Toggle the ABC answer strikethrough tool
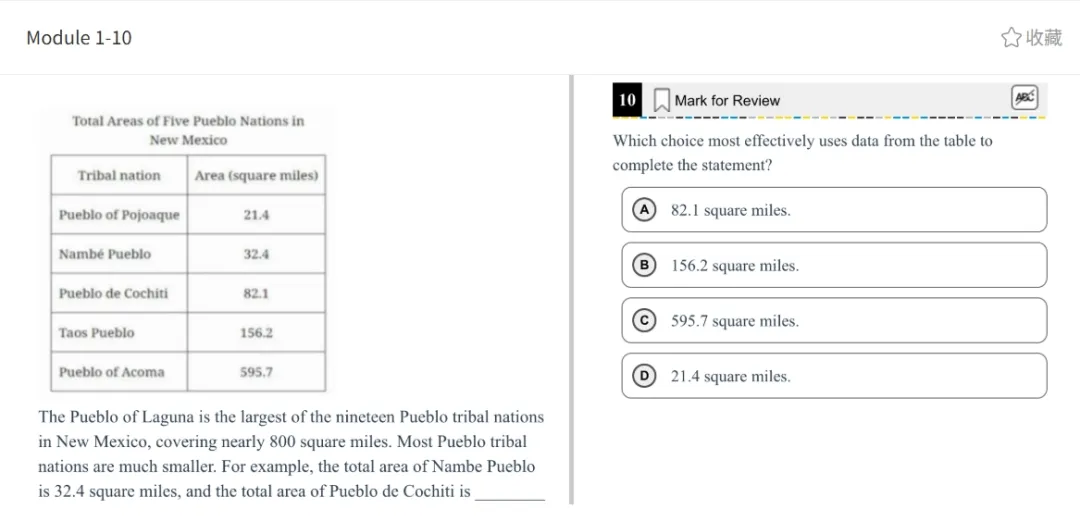Screen dimensions: 1080x522 click(x=1025, y=98)
